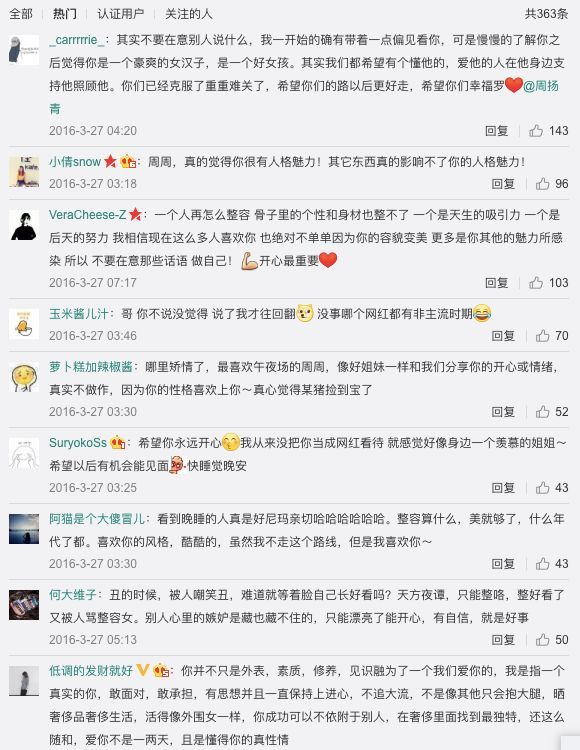Like VeraCheese-Z's comment with 103 likes
This screenshot has width=580, height=750.
(536, 283)
